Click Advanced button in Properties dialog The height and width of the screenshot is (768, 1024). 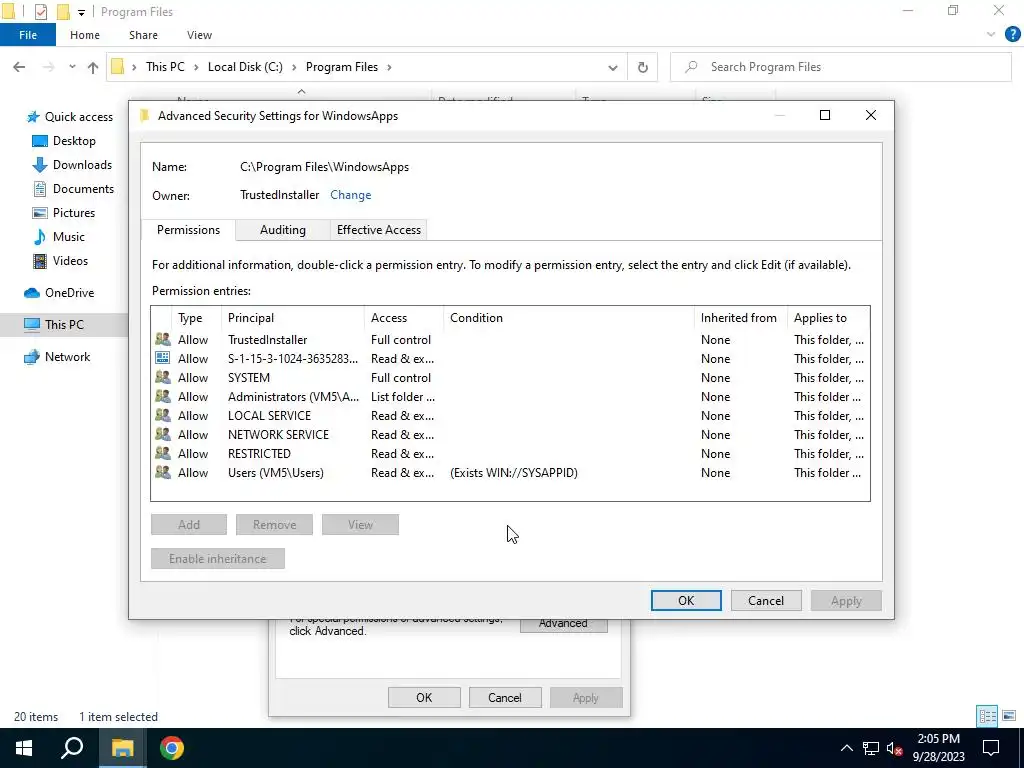564,626
